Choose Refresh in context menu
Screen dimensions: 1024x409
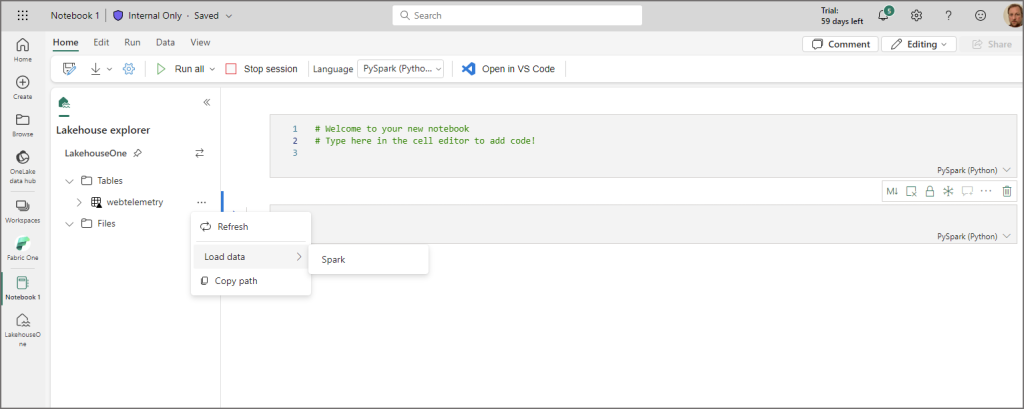tap(251, 227)
